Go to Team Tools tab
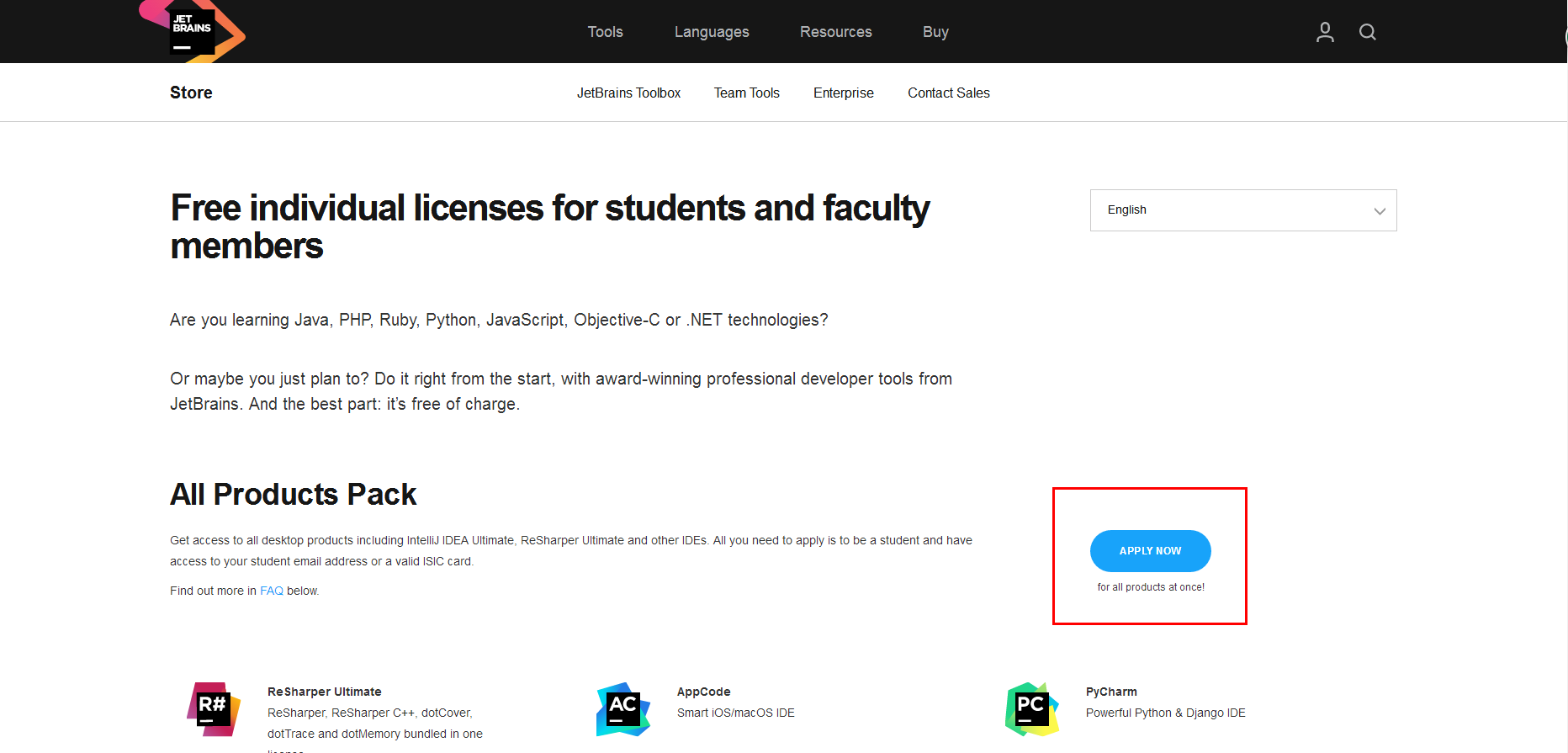 coord(747,93)
